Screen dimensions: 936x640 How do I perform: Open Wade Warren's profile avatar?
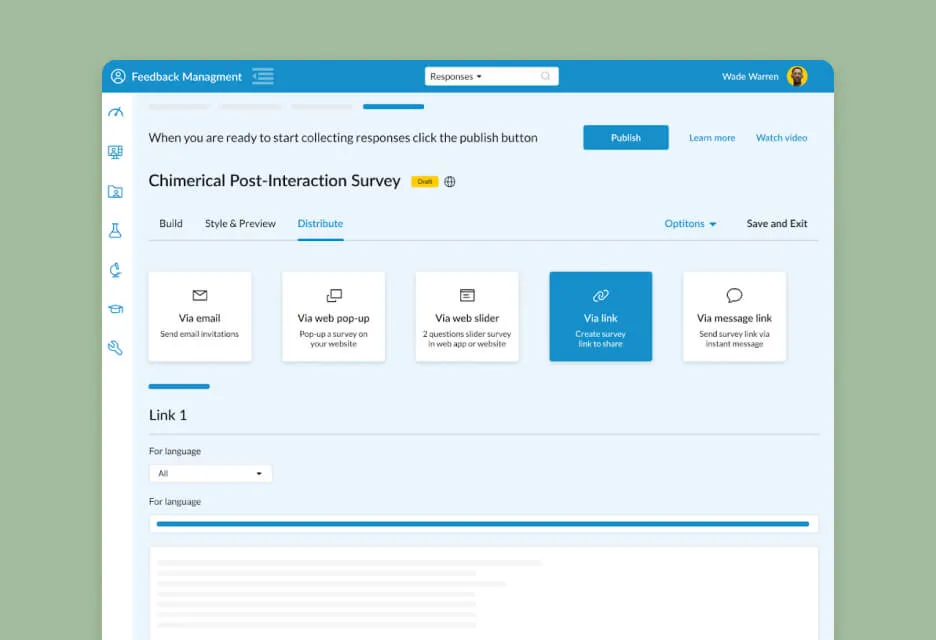point(797,76)
